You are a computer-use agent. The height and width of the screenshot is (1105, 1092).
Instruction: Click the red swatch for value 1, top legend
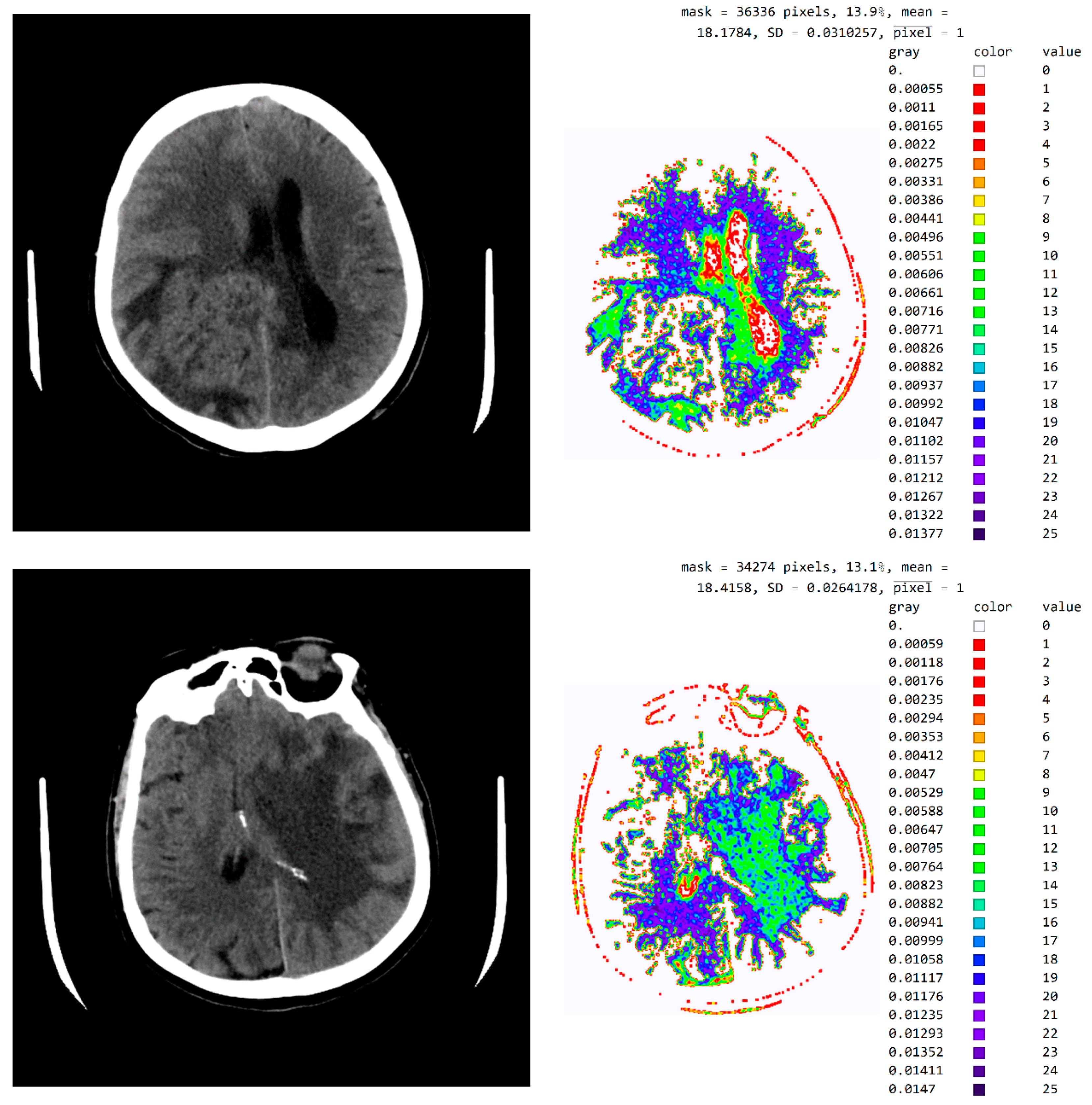[979, 89]
